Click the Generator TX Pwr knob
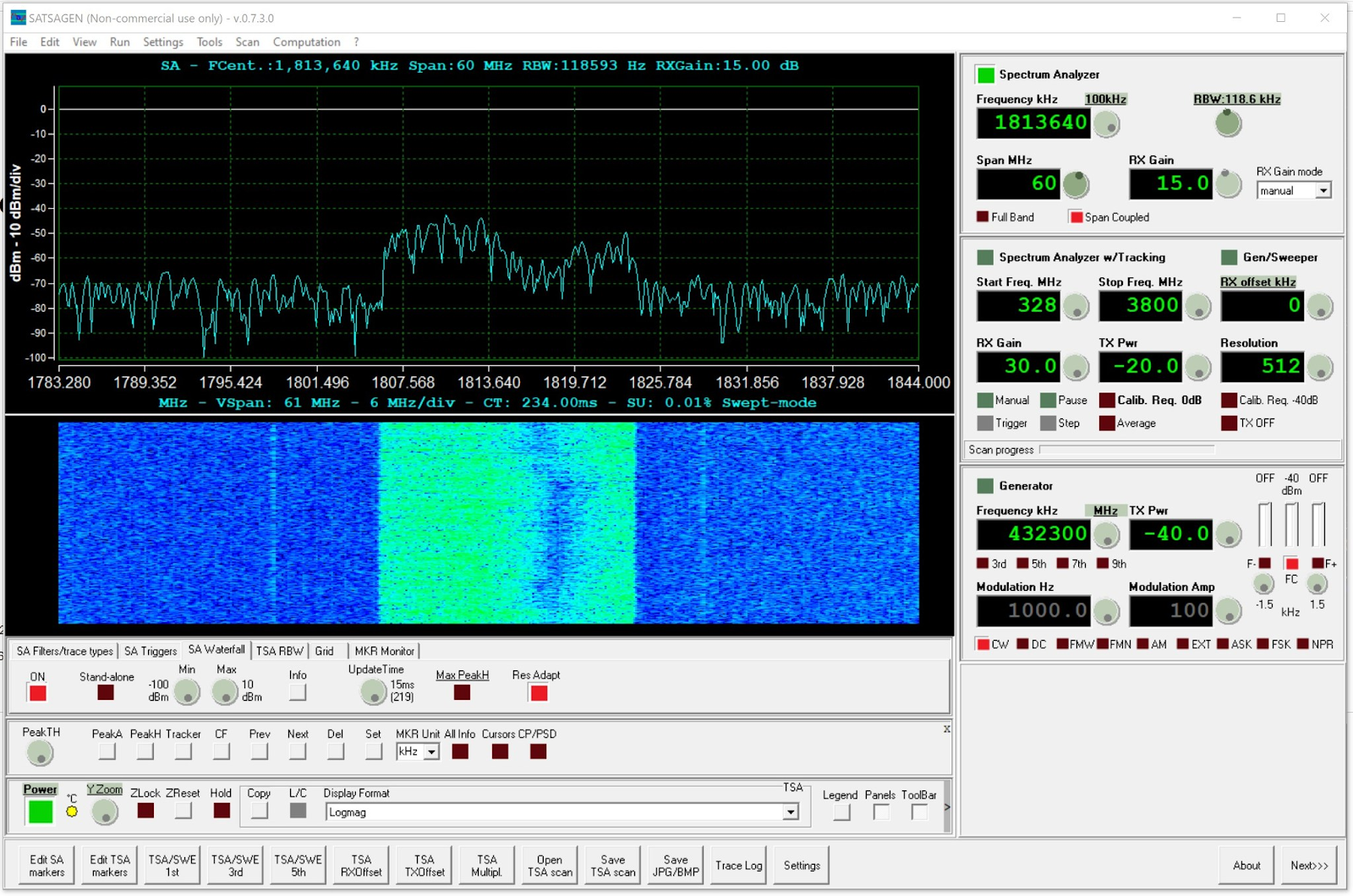This screenshot has height=896, width=1353. 1228,535
